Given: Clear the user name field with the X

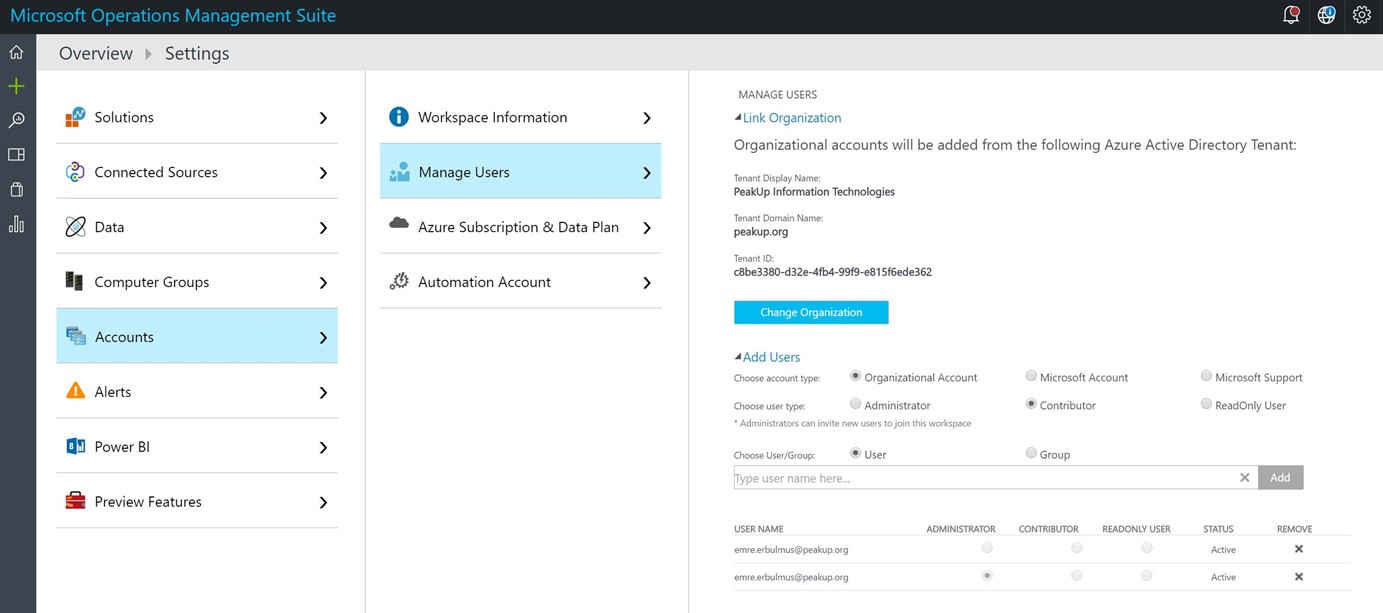Looking at the screenshot, I should coord(1245,478).
